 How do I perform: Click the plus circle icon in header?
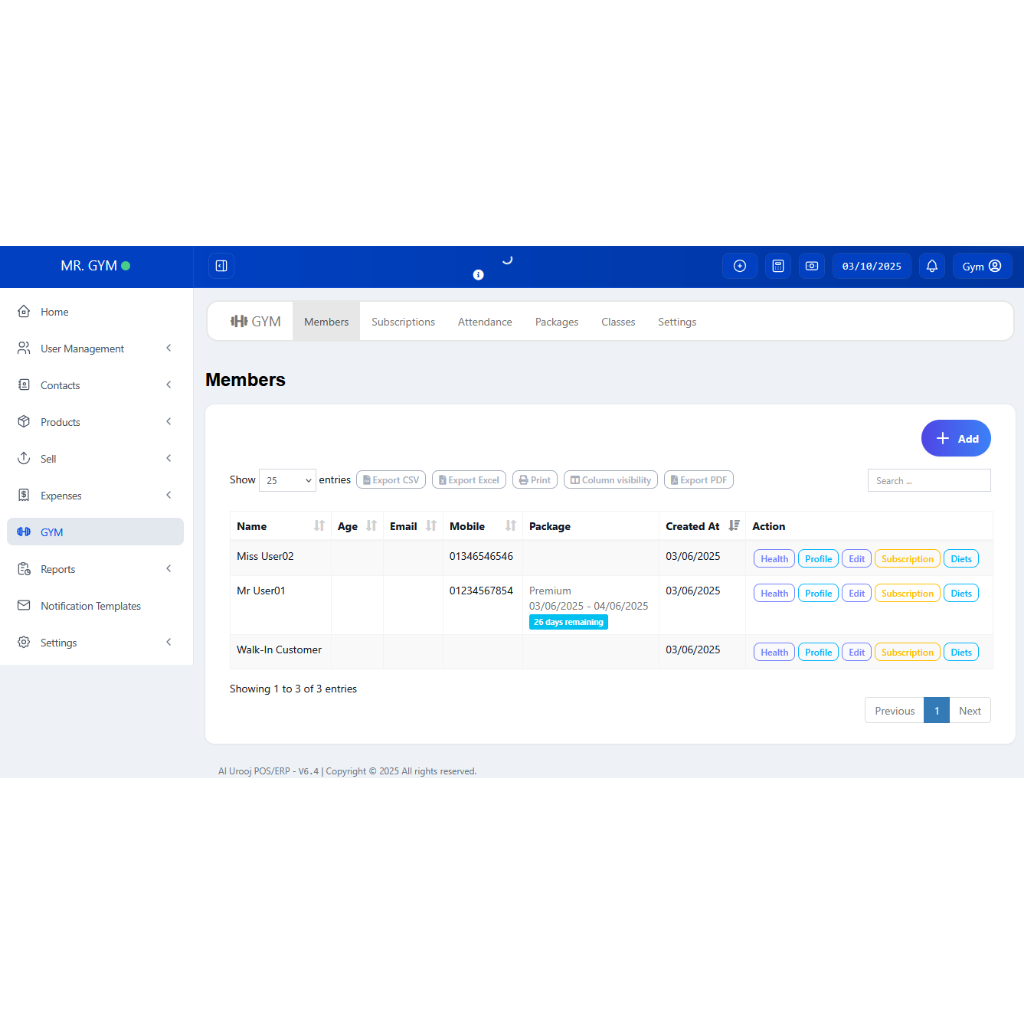point(740,266)
